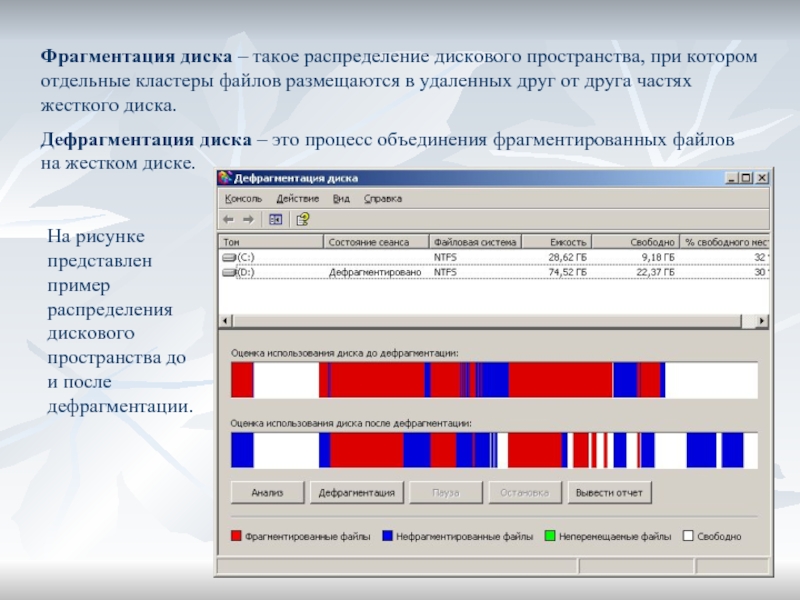Sort by the Том column header
Image resolution: width=800 pixels, height=600 pixels.
click(271, 242)
